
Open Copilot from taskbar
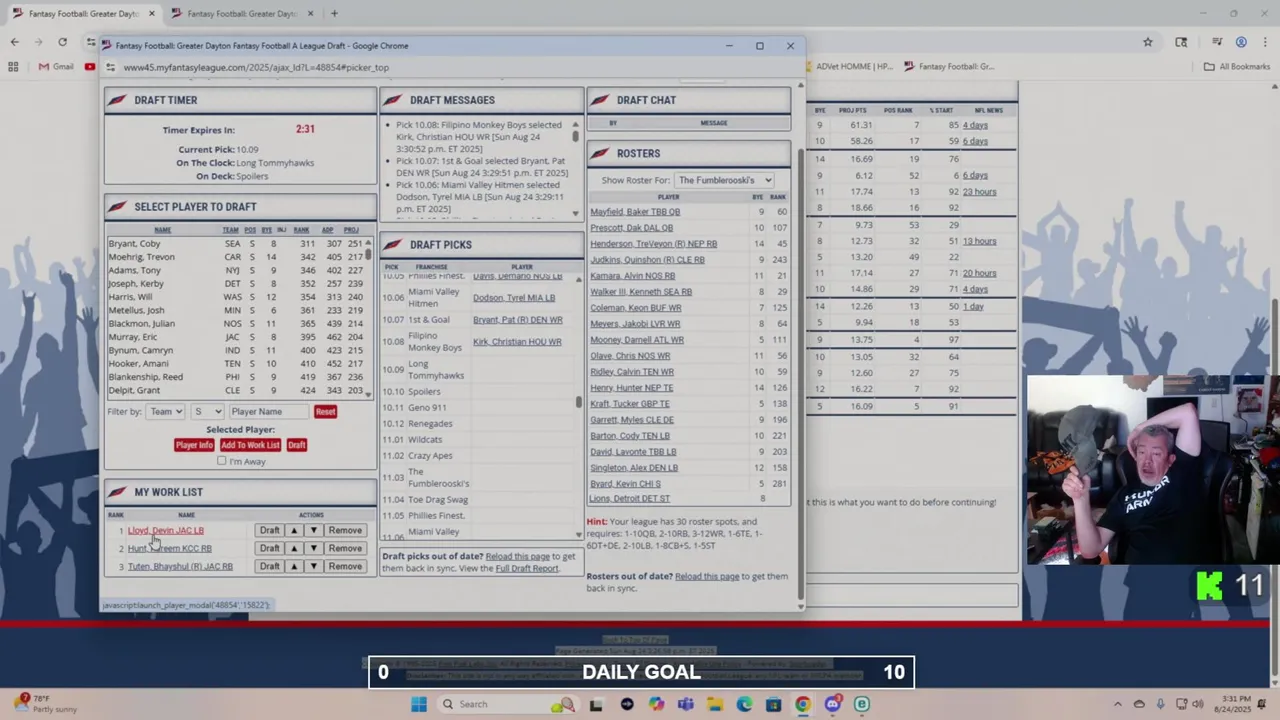tap(656, 704)
